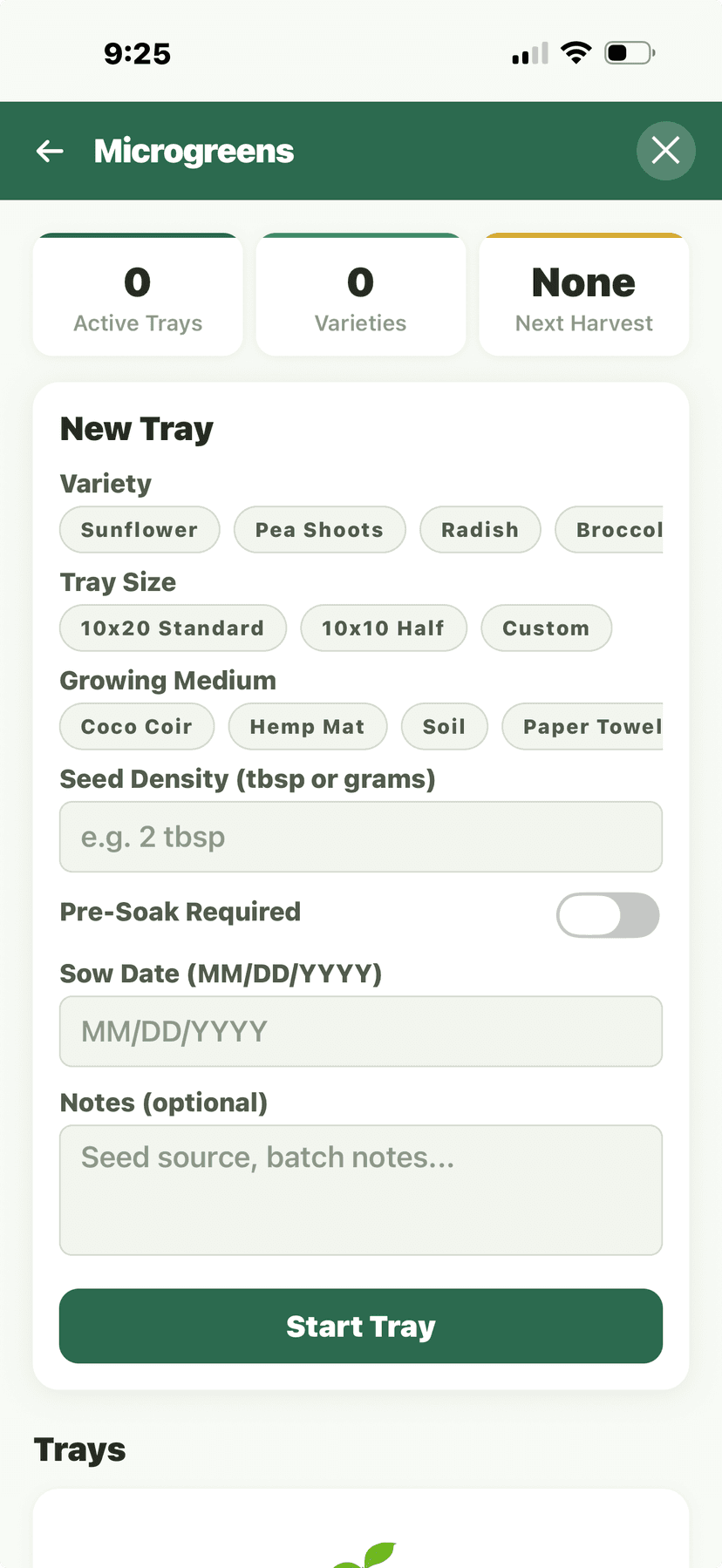Enable the Pre-Soak Required toggle

[x=608, y=915]
